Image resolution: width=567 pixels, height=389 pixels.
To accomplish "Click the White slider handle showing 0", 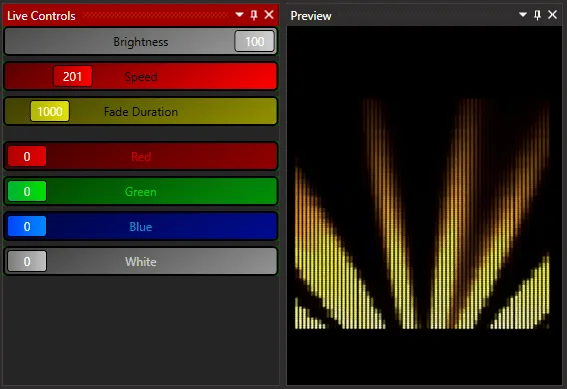I will click(27, 261).
